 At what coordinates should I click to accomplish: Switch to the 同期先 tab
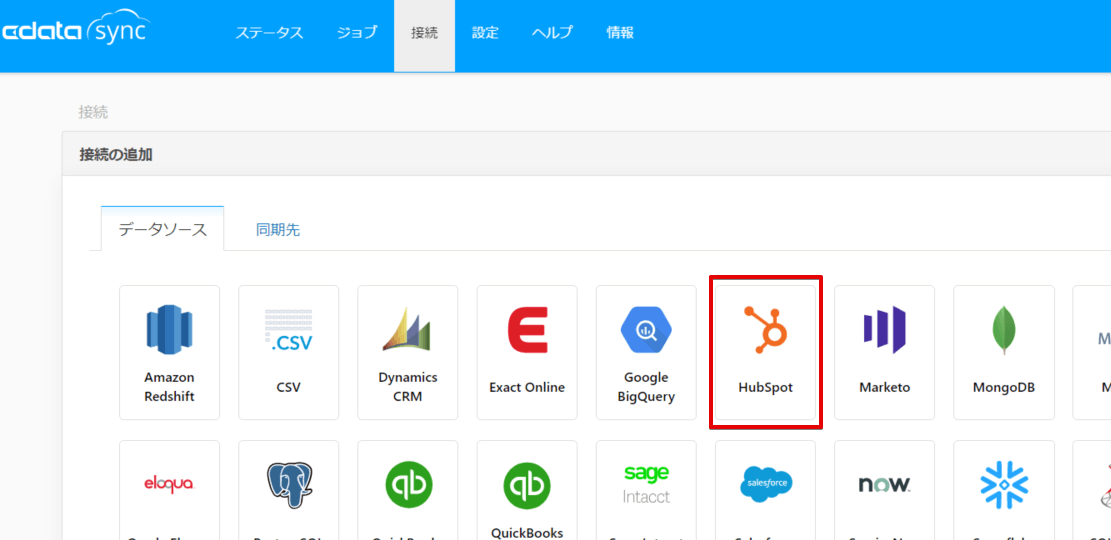(x=278, y=230)
